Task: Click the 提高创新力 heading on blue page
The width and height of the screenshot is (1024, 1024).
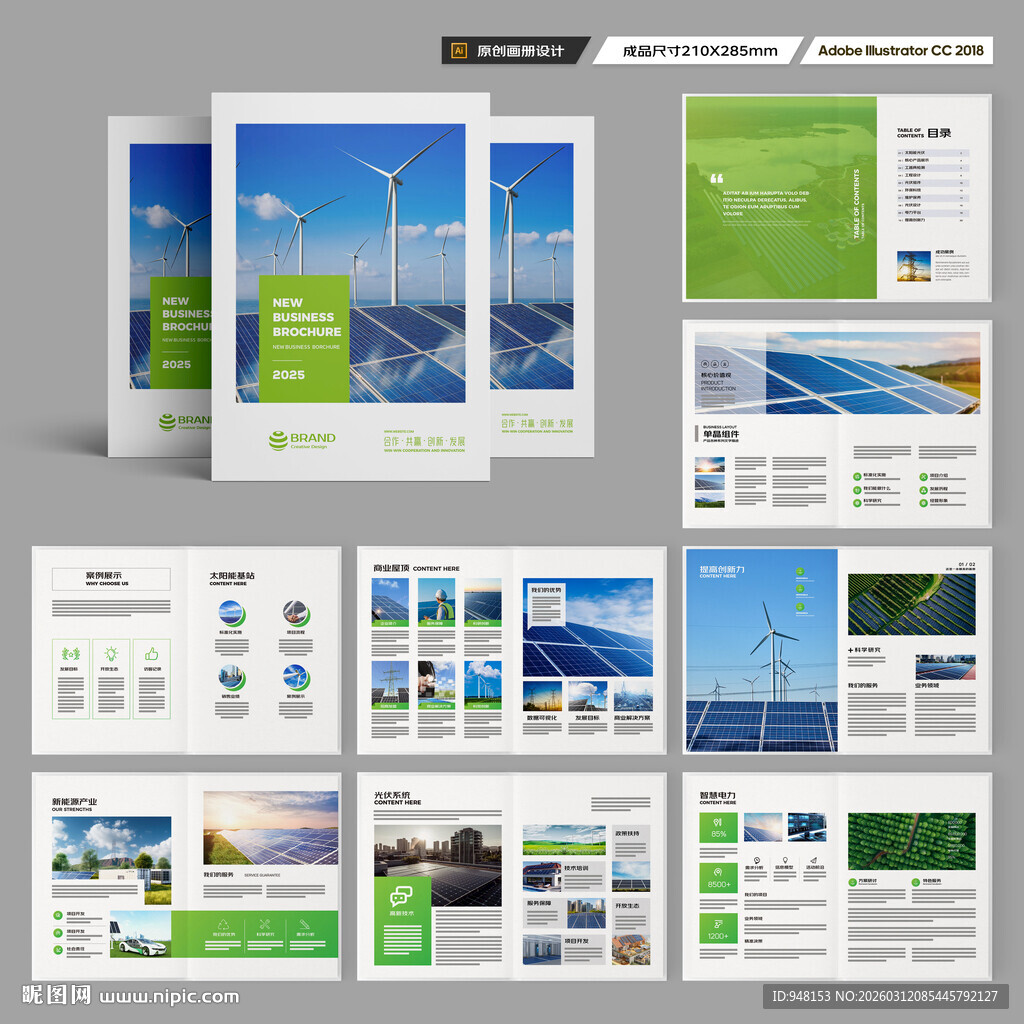Action: [721, 569]
